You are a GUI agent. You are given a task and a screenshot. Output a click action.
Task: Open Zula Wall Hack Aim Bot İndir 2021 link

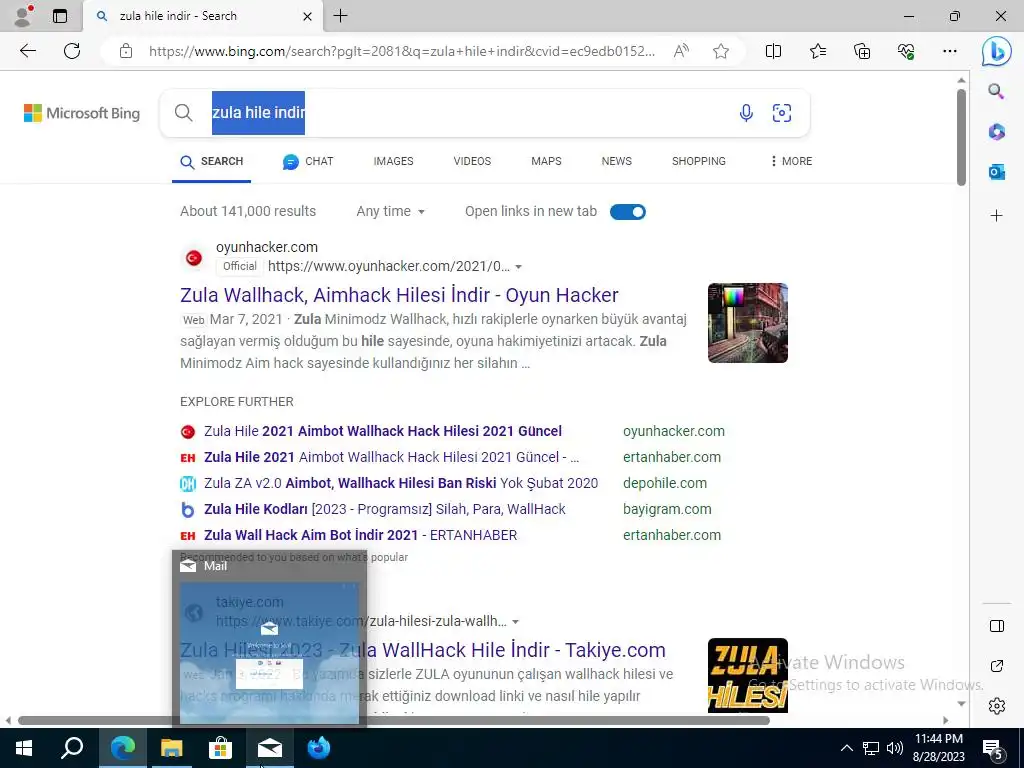(360, 536)
